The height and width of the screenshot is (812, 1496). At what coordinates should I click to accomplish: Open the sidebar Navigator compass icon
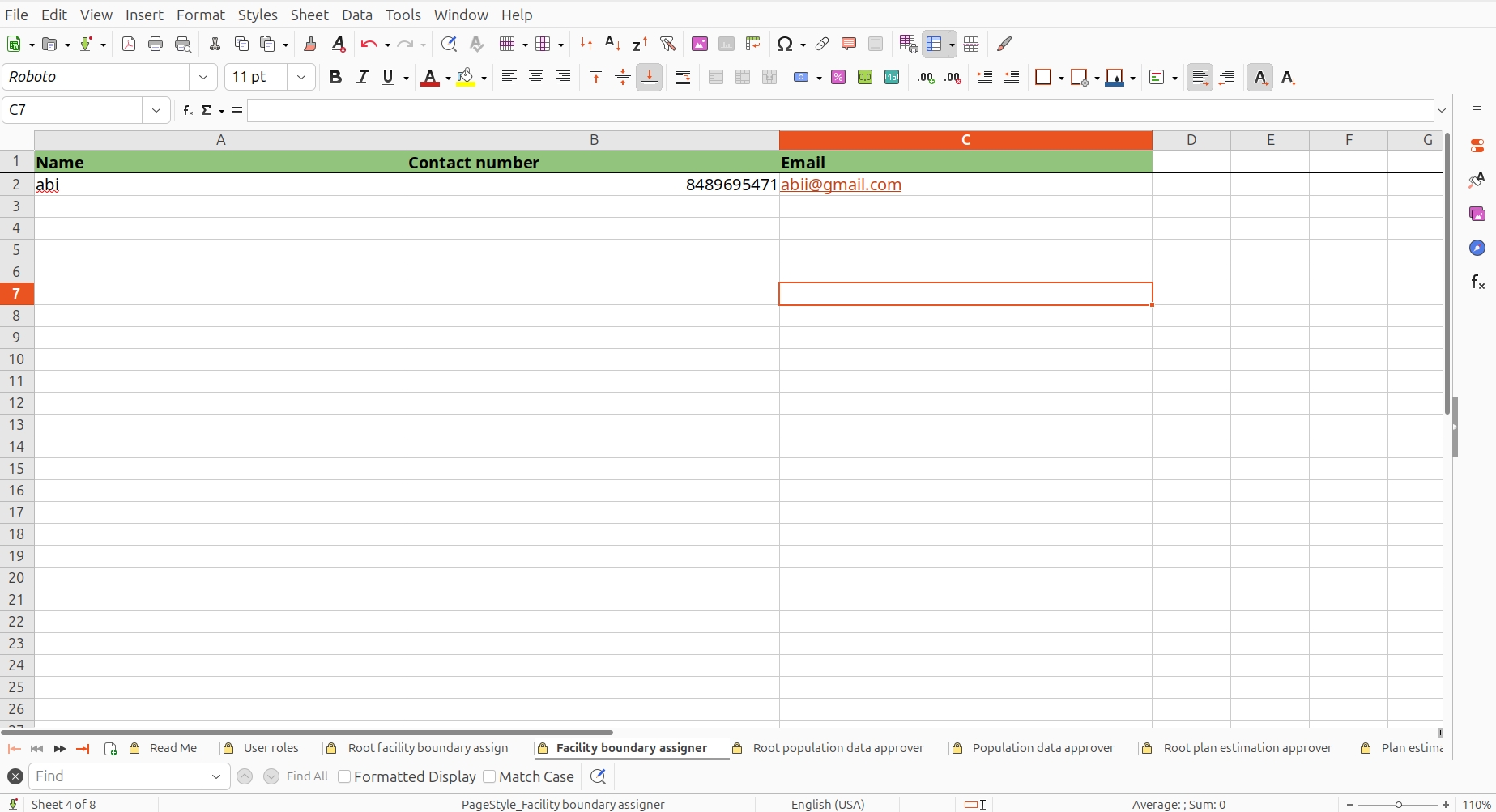1477,248
